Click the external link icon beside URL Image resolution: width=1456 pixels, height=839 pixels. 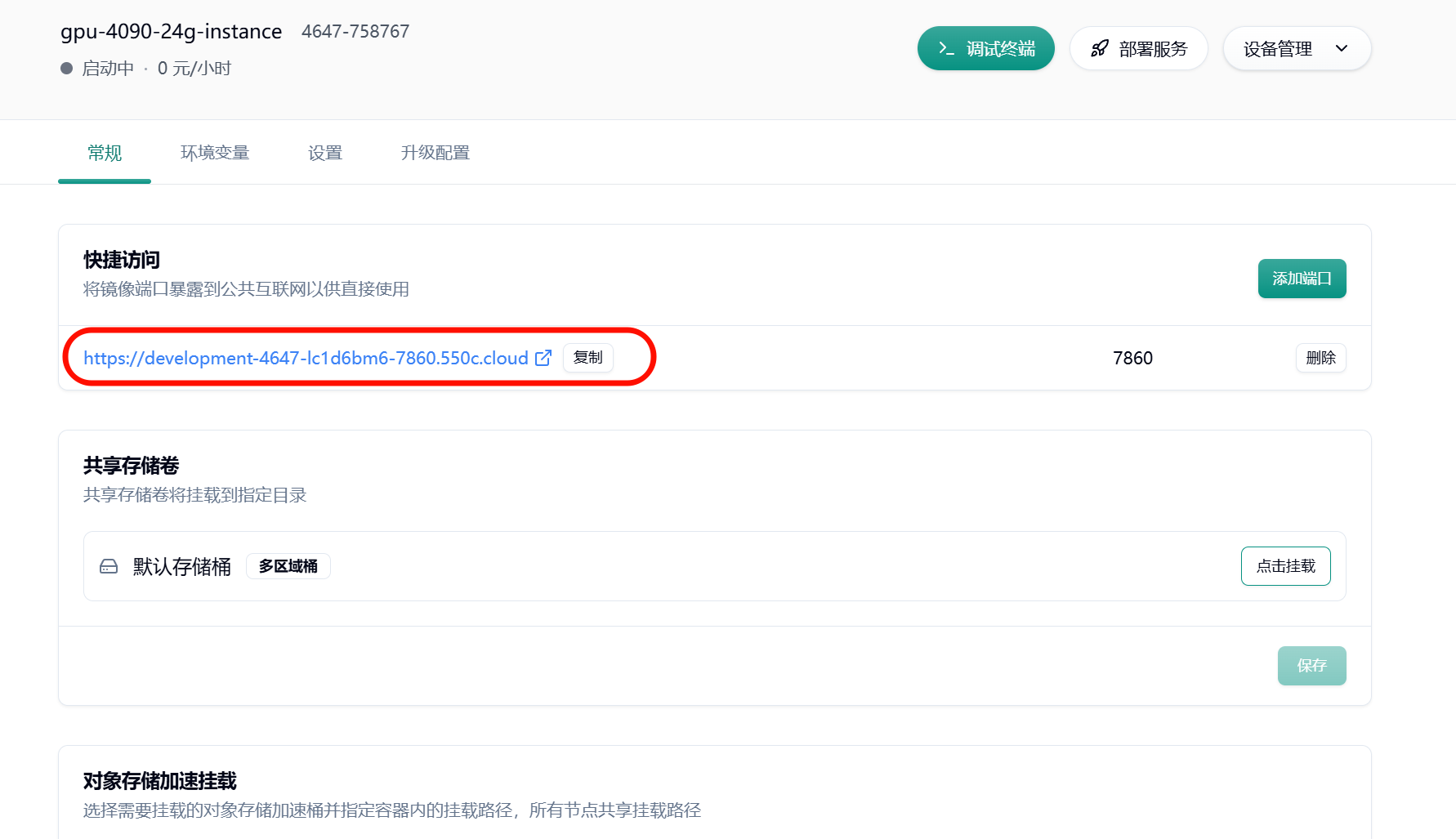pyautogui.click(x=543, y=358)
